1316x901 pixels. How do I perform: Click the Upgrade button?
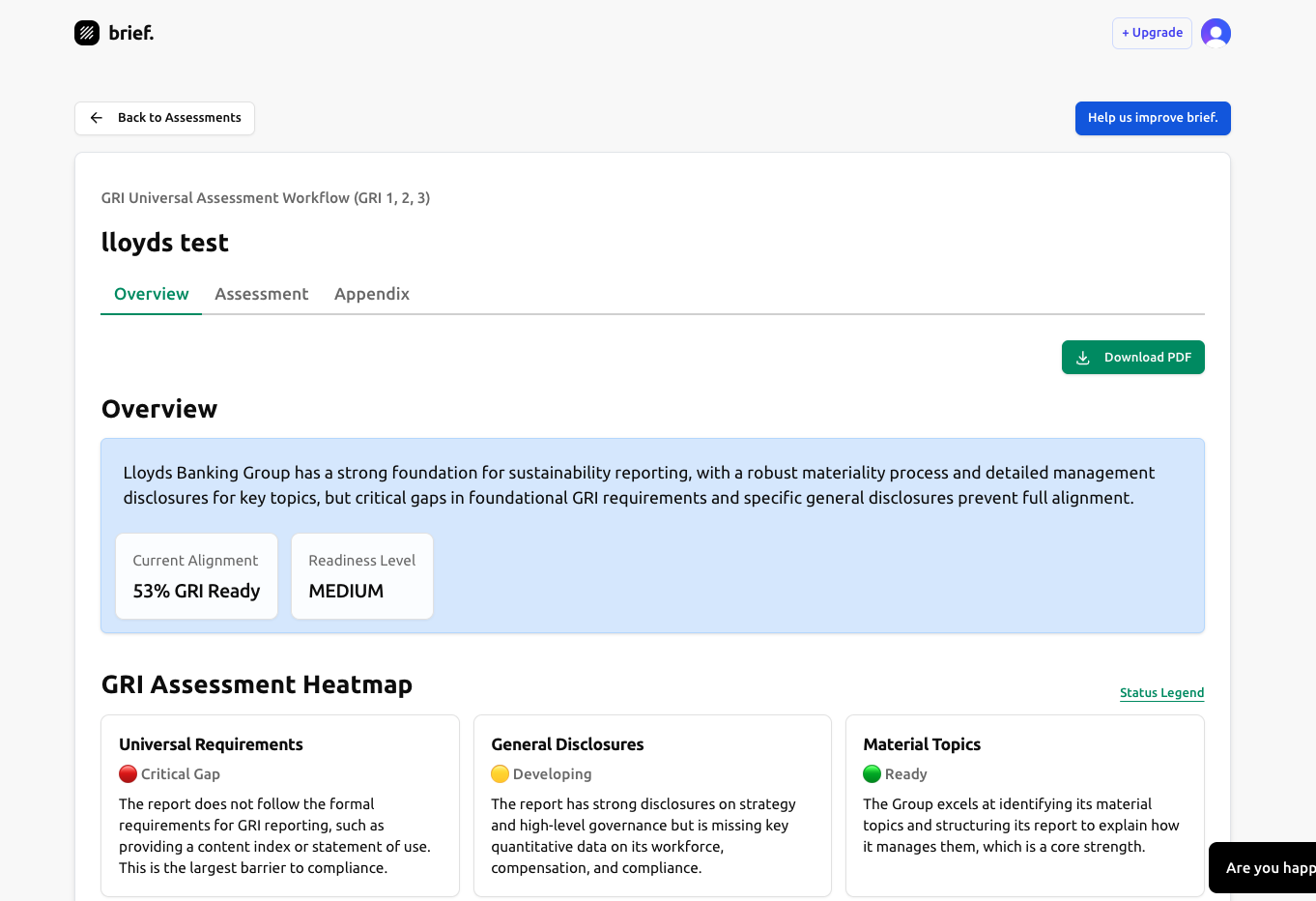tap(1152, 32)
